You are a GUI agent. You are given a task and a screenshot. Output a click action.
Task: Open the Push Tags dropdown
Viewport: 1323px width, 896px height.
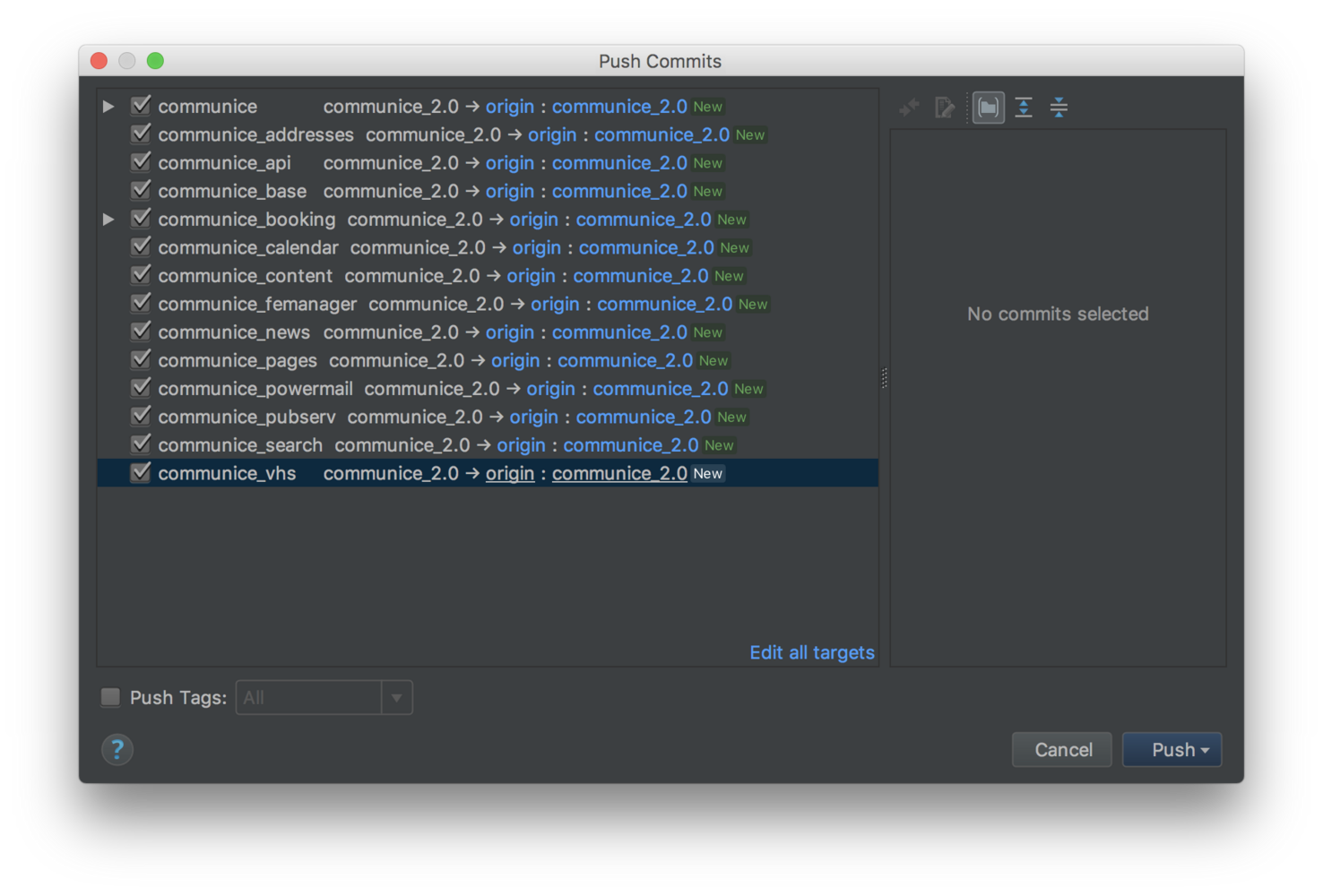click(396, 698)
